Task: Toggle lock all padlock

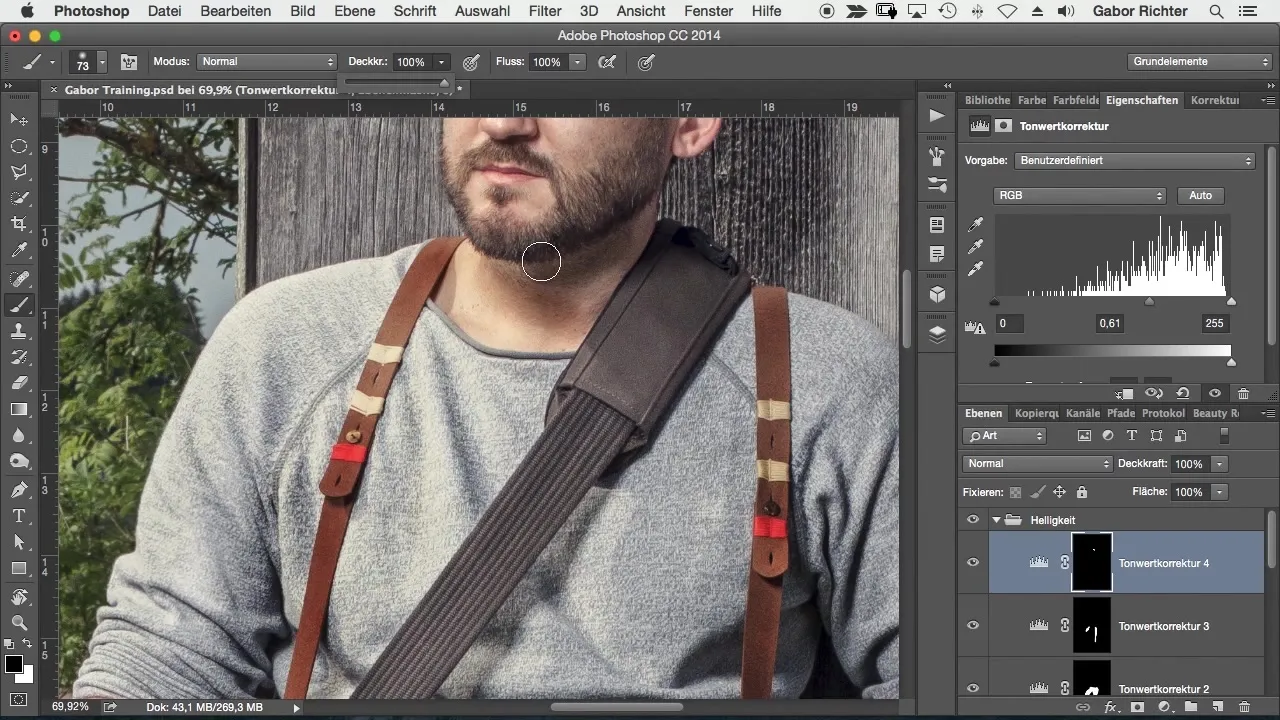Action: click(1081, 492)
